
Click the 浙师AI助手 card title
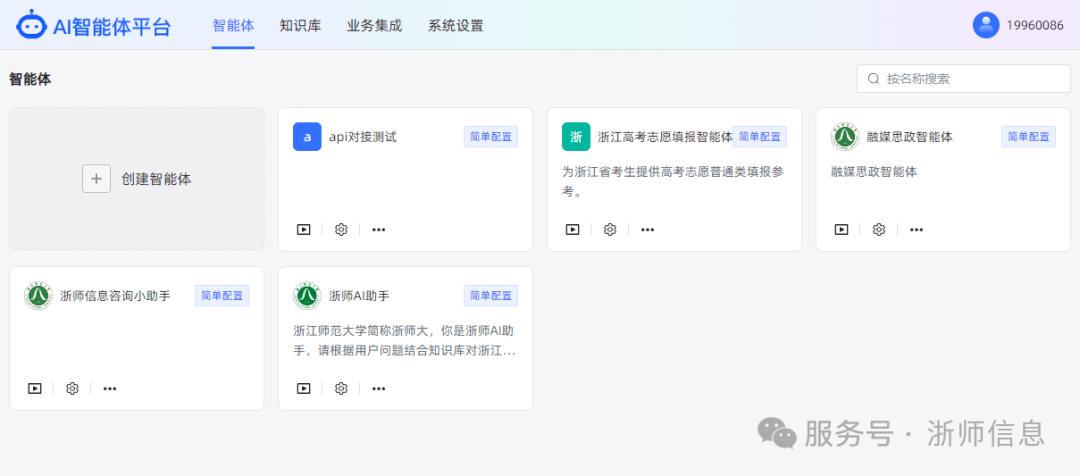359,296
